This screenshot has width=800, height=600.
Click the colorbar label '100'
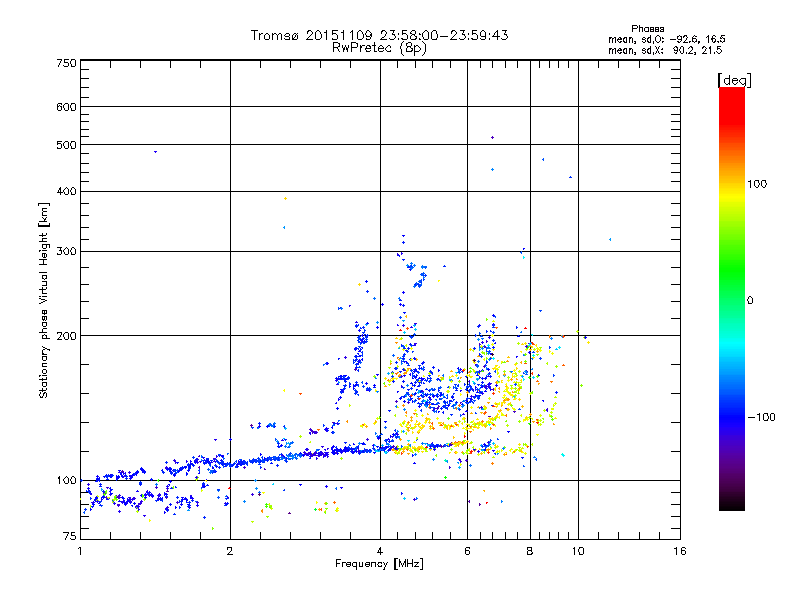click(x=757, y=184)
